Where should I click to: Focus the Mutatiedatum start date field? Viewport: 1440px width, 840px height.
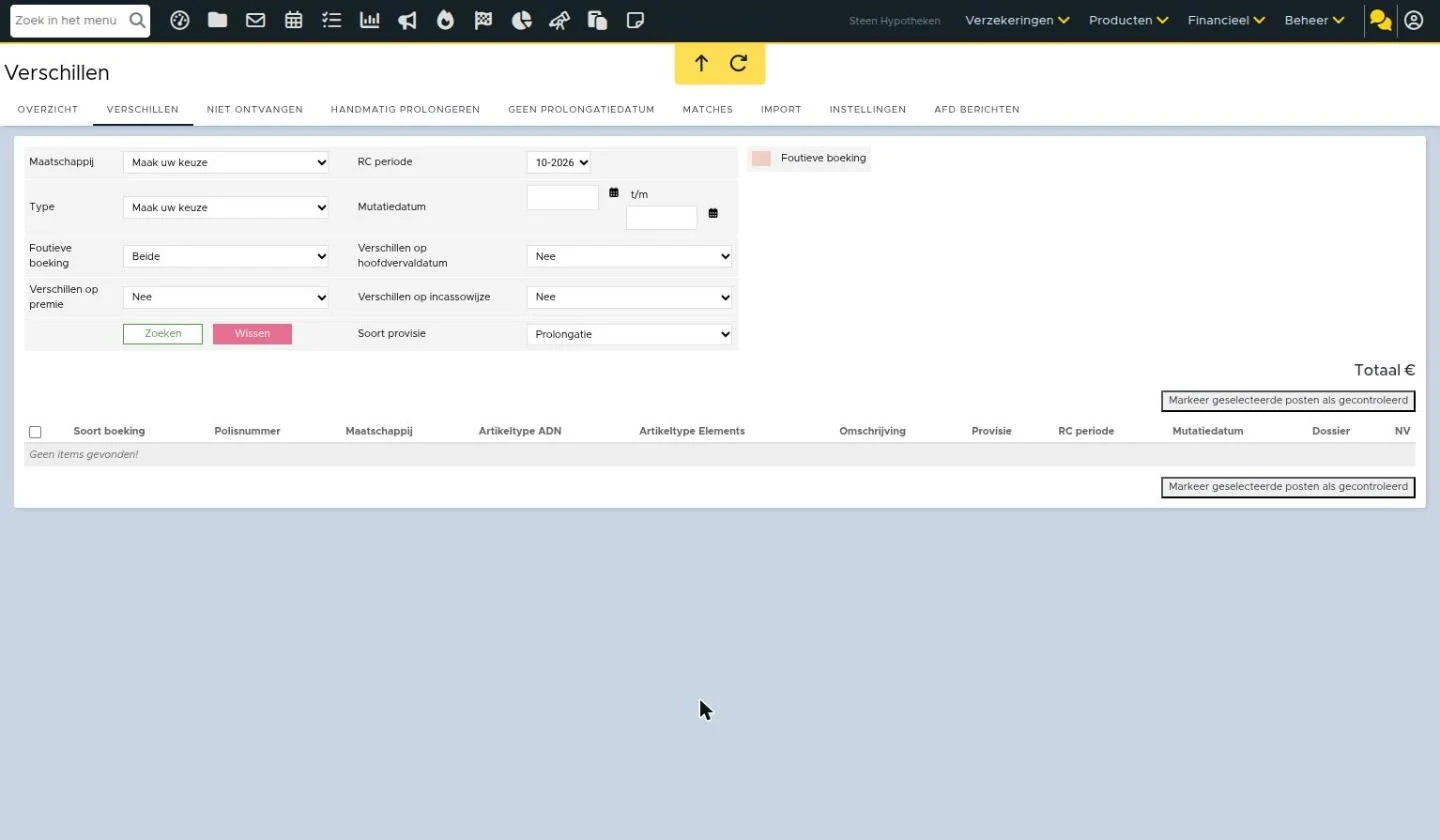point(563,197)
